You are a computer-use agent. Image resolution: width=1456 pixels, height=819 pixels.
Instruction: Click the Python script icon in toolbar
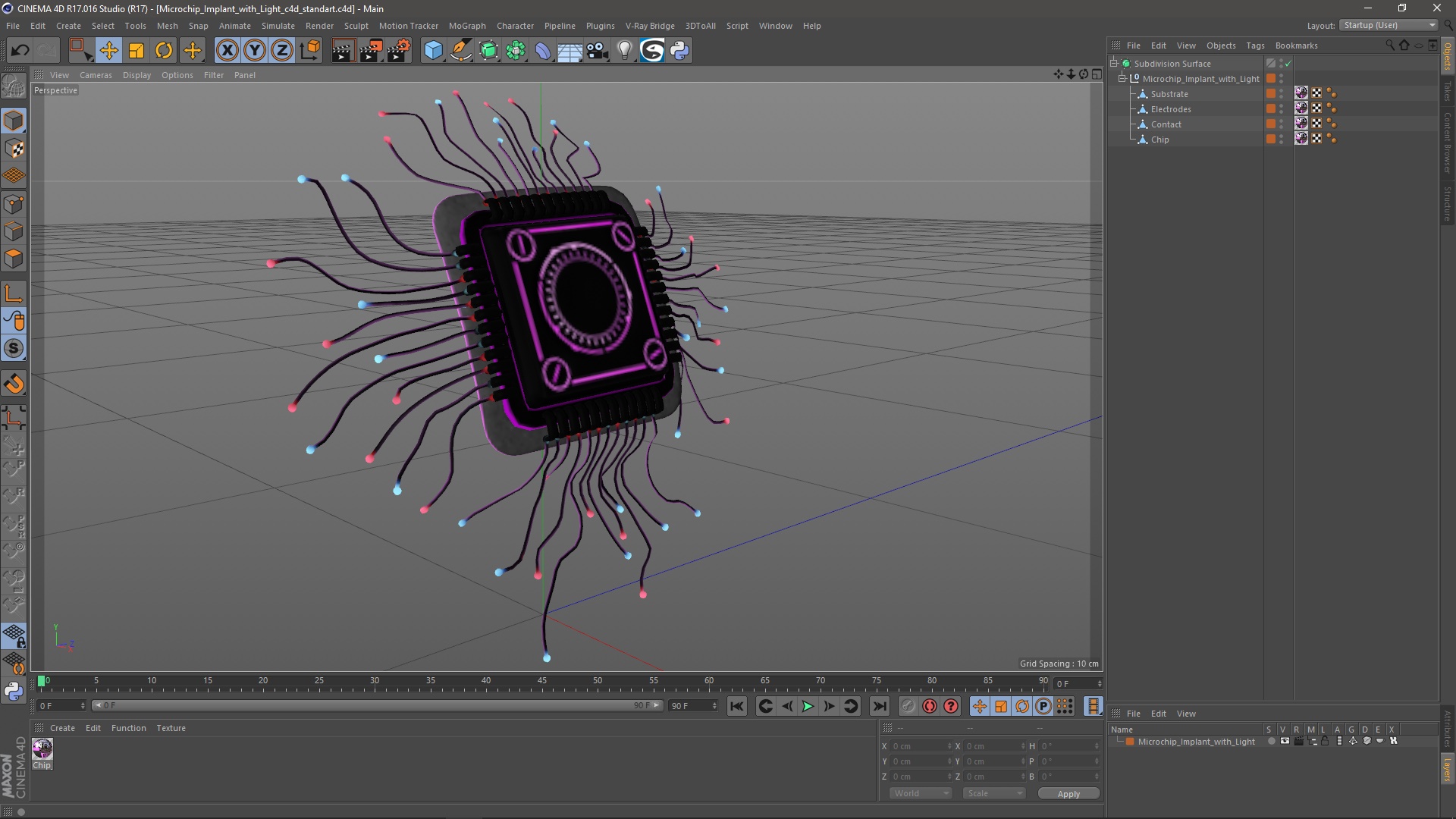679,51
